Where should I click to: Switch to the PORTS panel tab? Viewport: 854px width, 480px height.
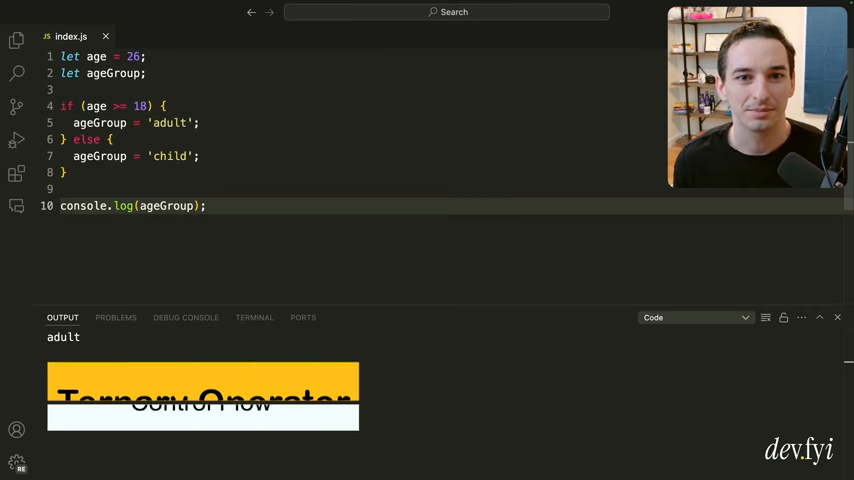(x=303, y=318)
